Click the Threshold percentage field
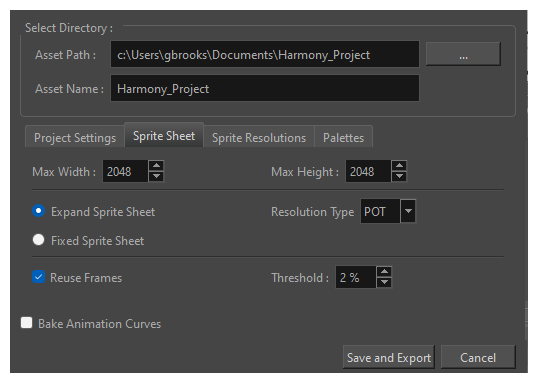The image size is (538, 383). point(355,277)
